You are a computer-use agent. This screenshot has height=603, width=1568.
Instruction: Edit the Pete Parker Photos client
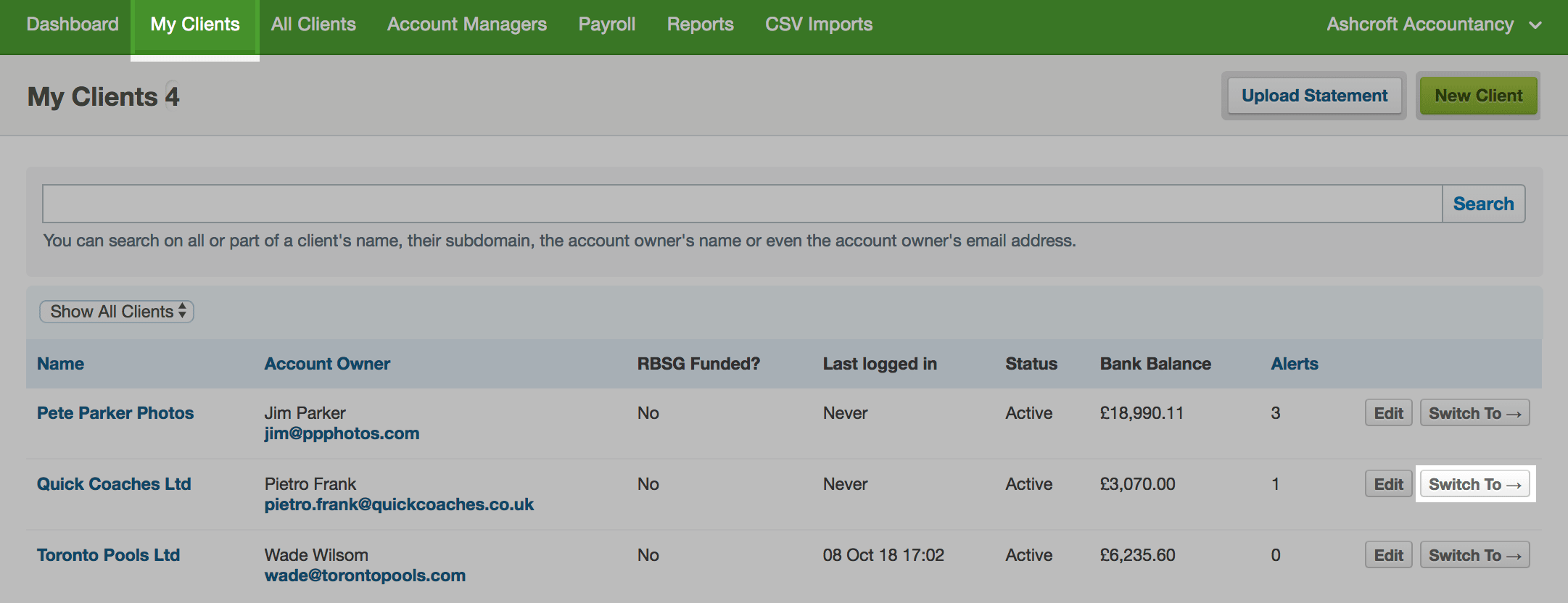(1388, 413)
